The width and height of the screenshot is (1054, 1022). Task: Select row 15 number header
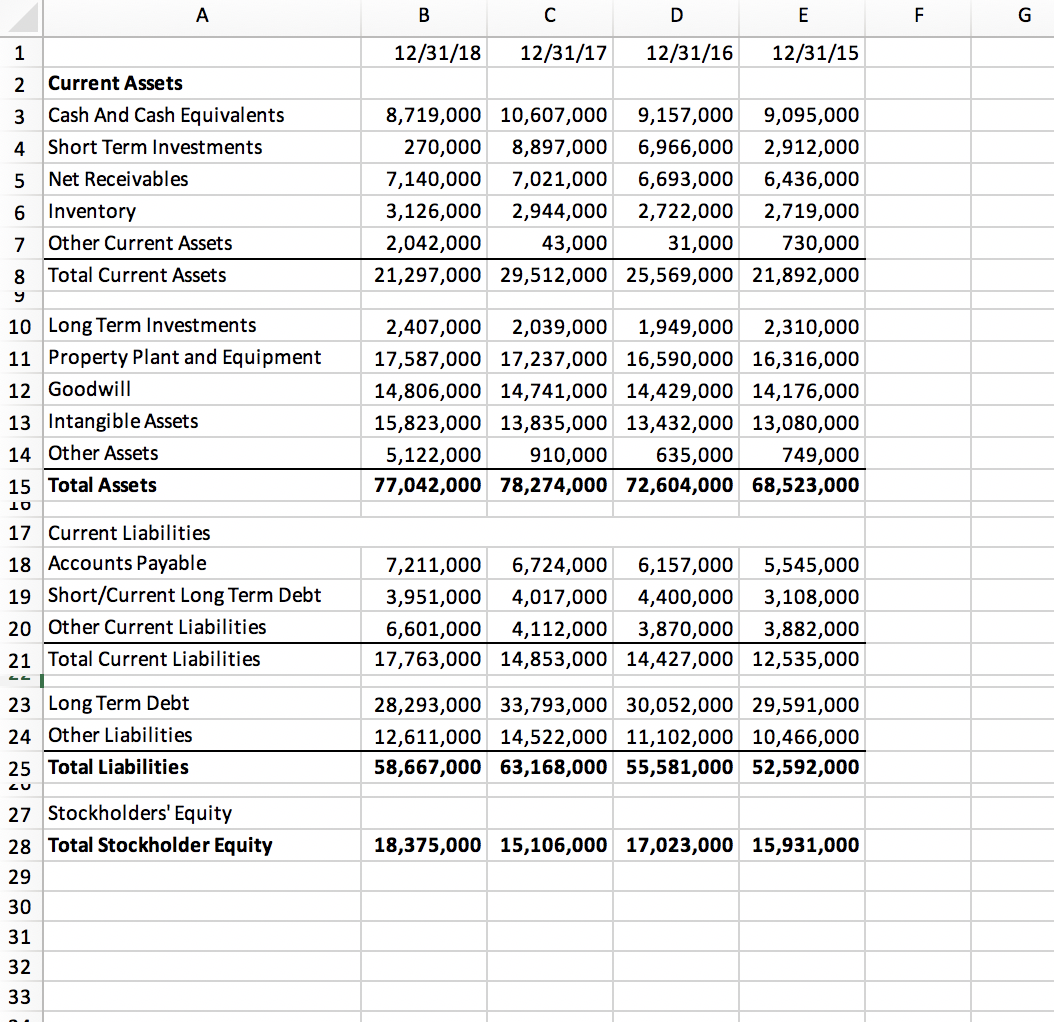click(x=20, y=485)
